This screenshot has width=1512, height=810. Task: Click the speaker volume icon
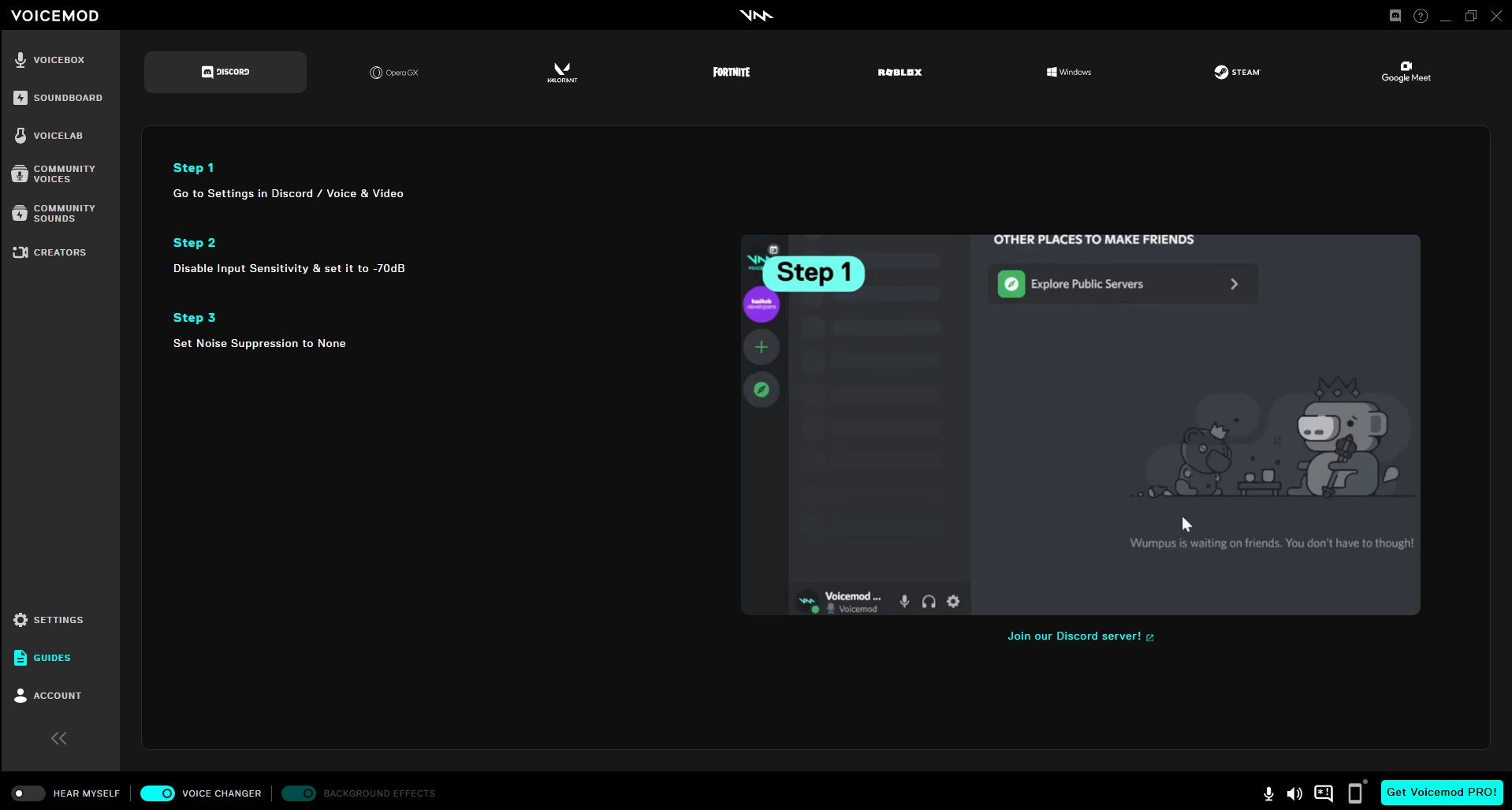pos(1294,793)
